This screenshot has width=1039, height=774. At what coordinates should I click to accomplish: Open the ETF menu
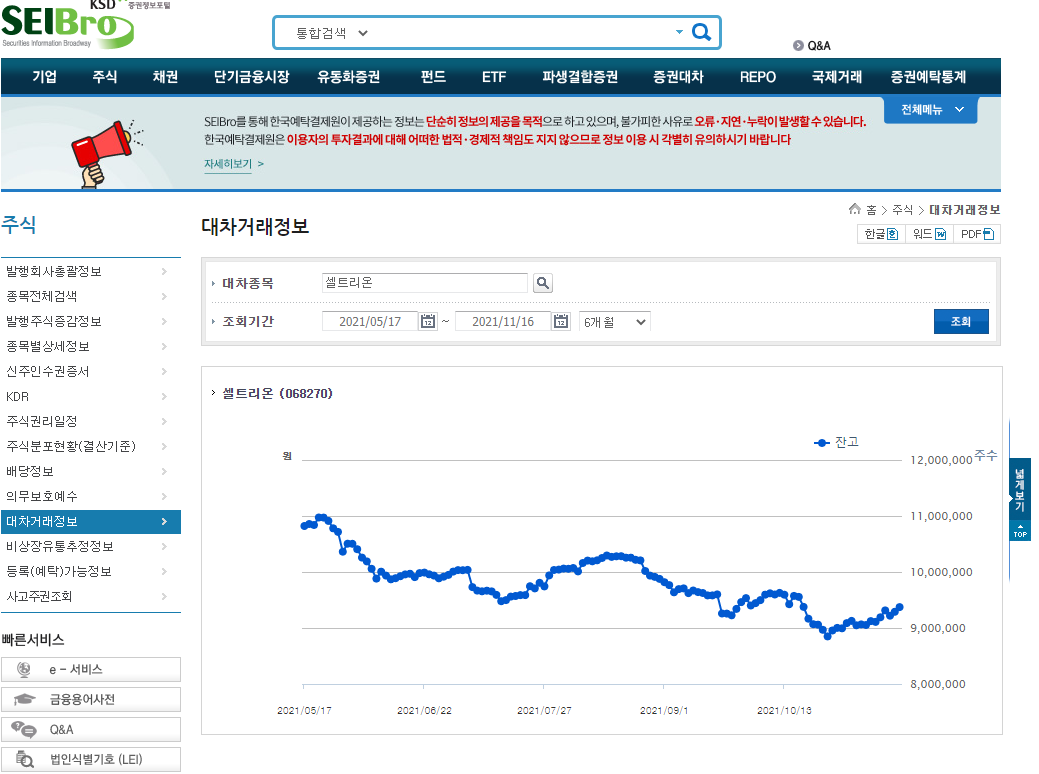(494, 77)
